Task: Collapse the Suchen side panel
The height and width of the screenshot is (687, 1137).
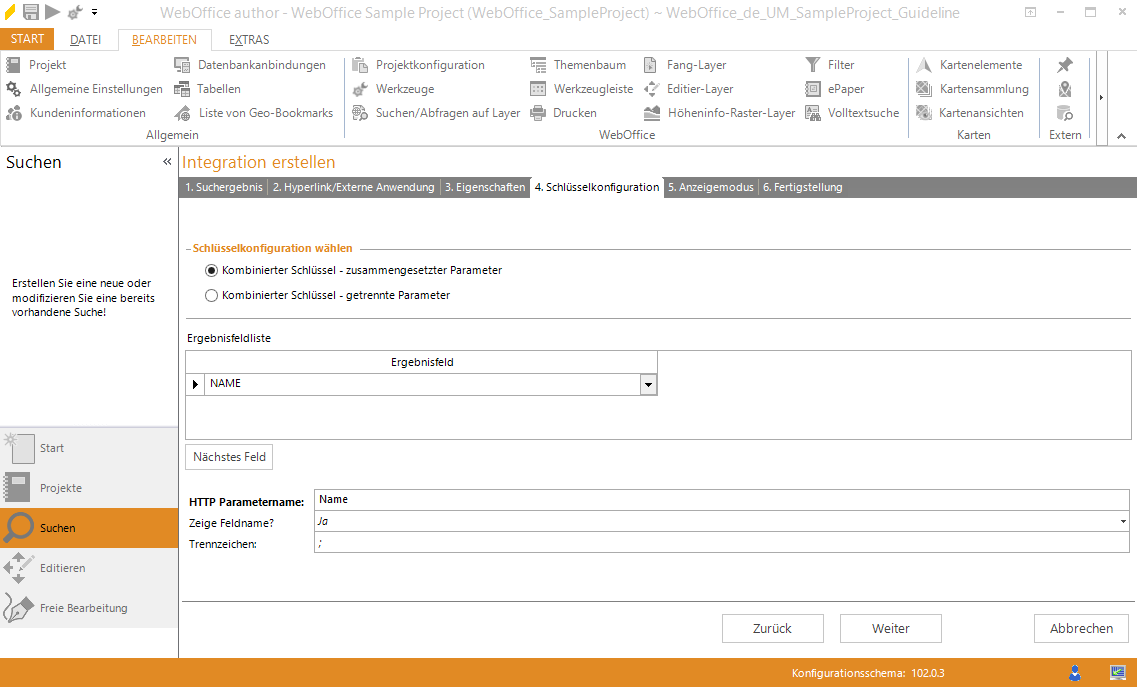Action: click(167, 162)
